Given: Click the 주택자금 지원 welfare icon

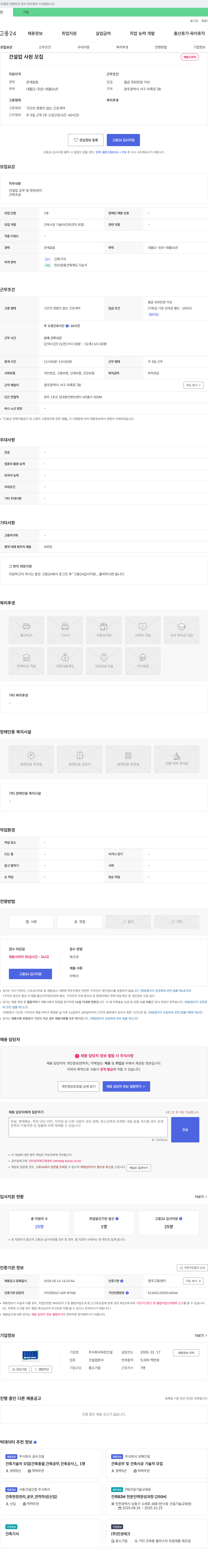Looking at the screenshot, I should [26, 661].
